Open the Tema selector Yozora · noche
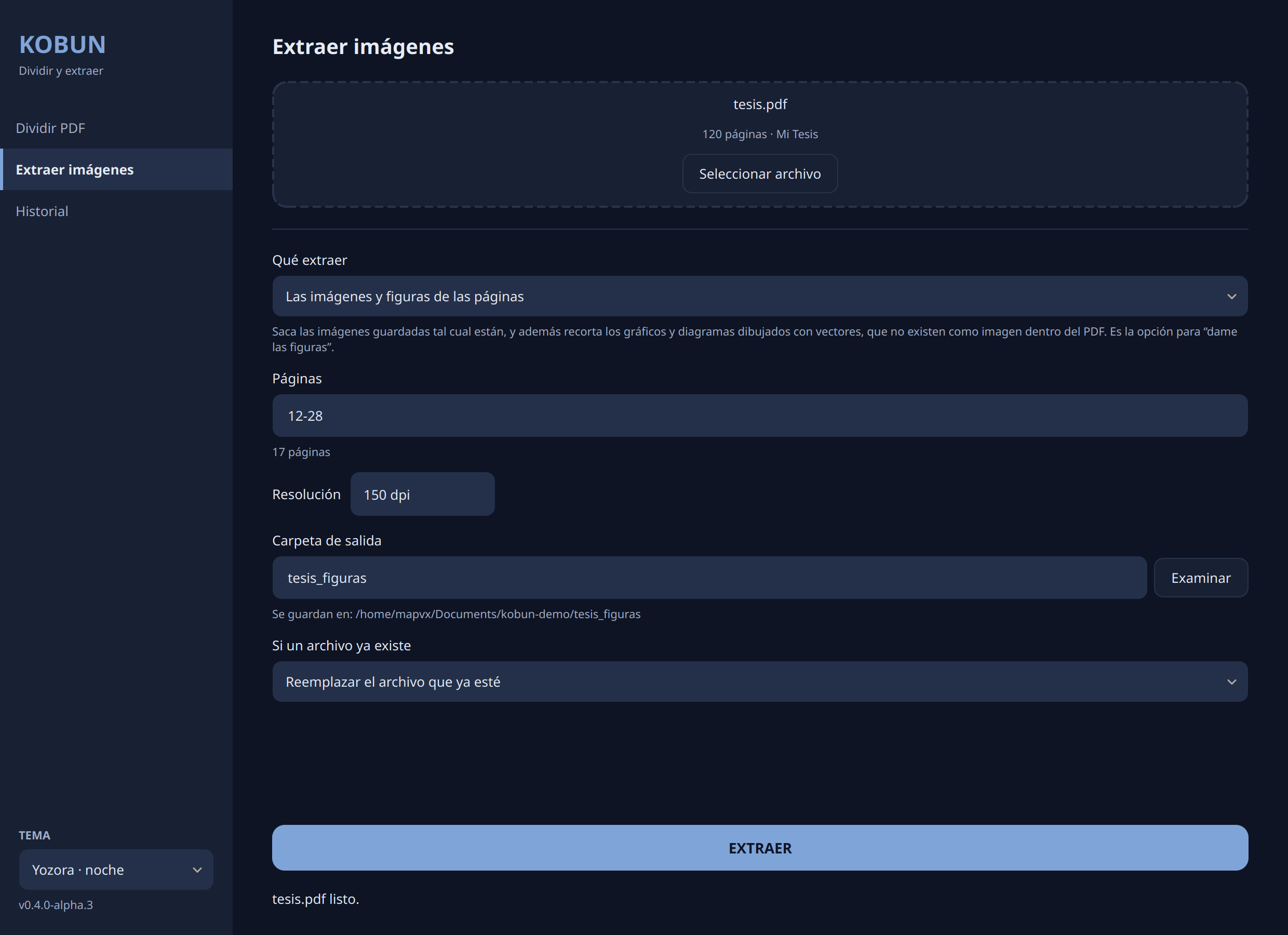This screenshot has height=935, width=1288. 116,870
